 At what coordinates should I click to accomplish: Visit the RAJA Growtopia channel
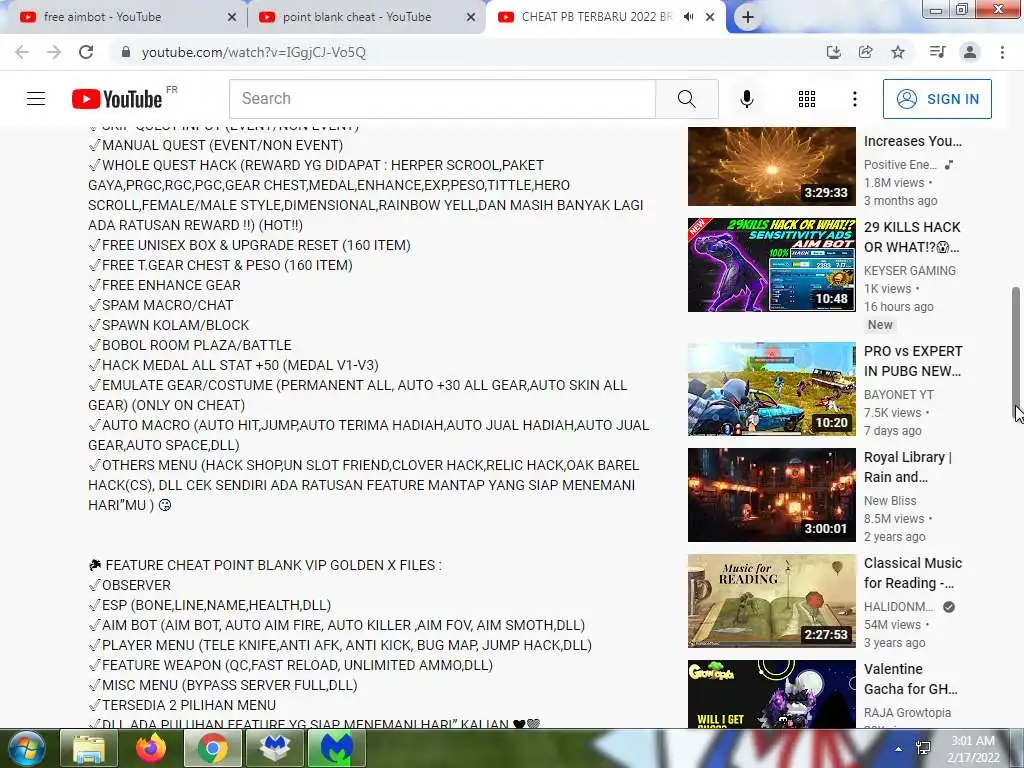pos(907,712)
